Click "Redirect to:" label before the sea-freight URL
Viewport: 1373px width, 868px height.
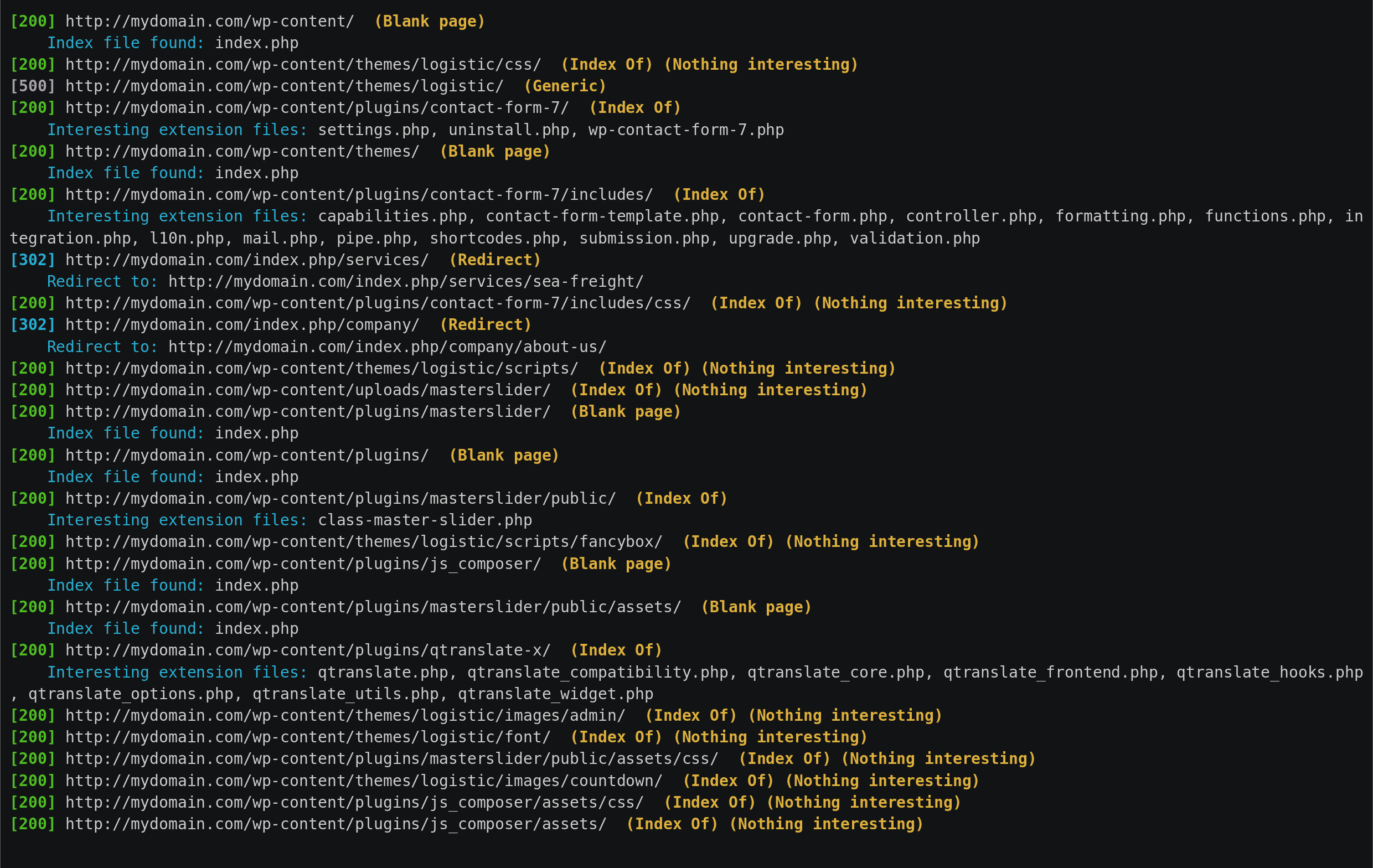coord(102,282)
